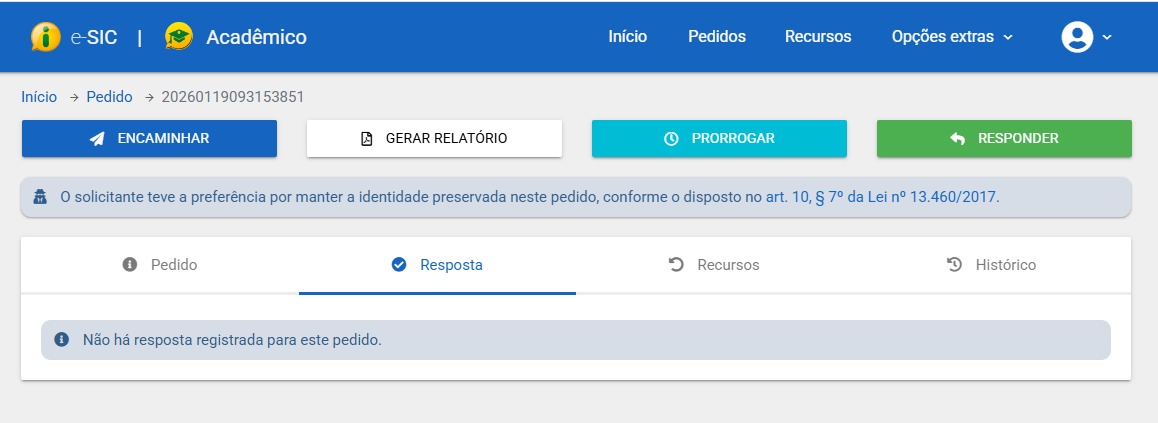This screenshot has width=1158, height=423.
Task: Click the ENCAMINHAR button
Action: point(149,139)
